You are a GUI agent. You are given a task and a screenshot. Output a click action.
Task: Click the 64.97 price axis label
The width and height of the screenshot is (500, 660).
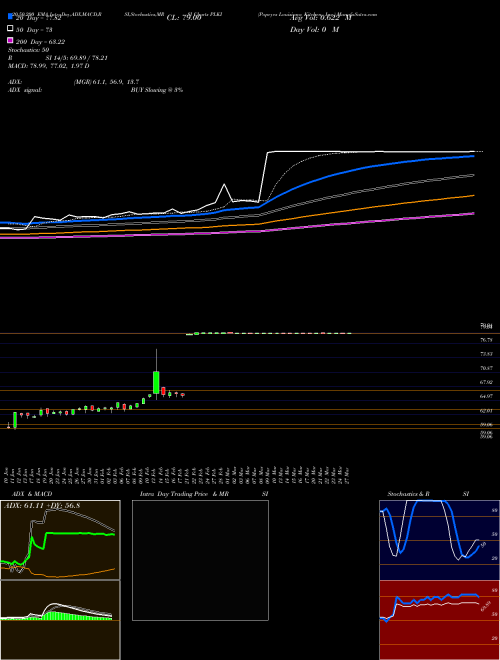coord(486,396)
